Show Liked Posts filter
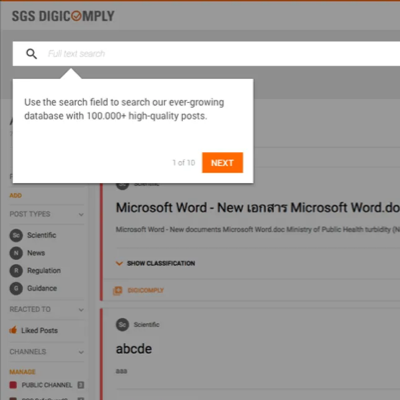Viewport: 400px width, 400px height. coord(39,331)
